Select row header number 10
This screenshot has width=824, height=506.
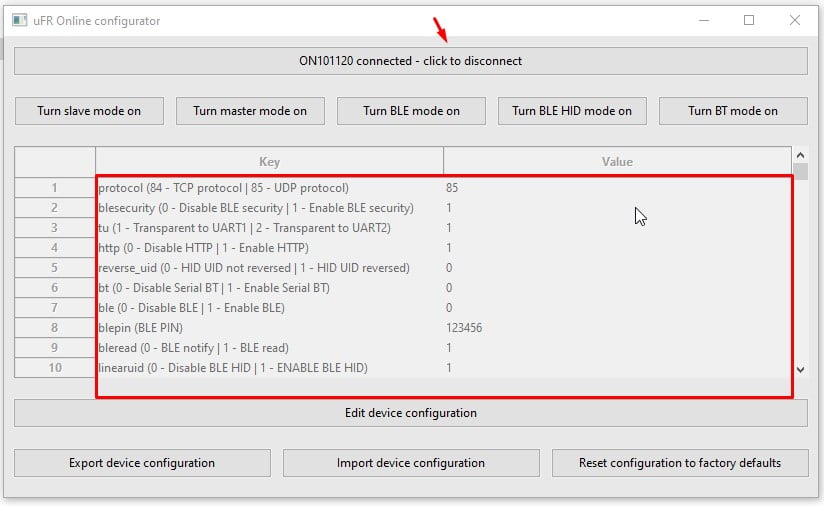(55, 368)
